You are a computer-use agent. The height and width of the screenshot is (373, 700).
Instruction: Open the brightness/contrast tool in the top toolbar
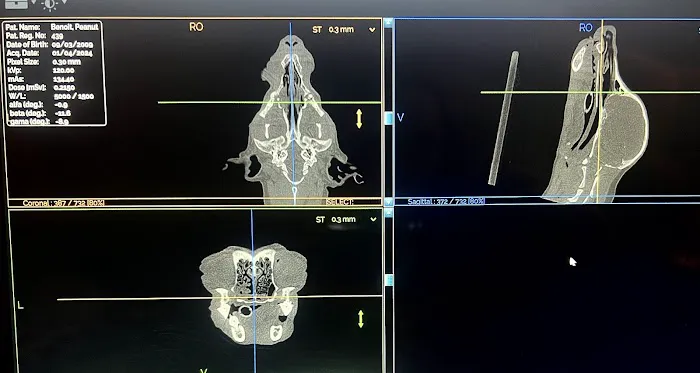[x=50, y=4]
